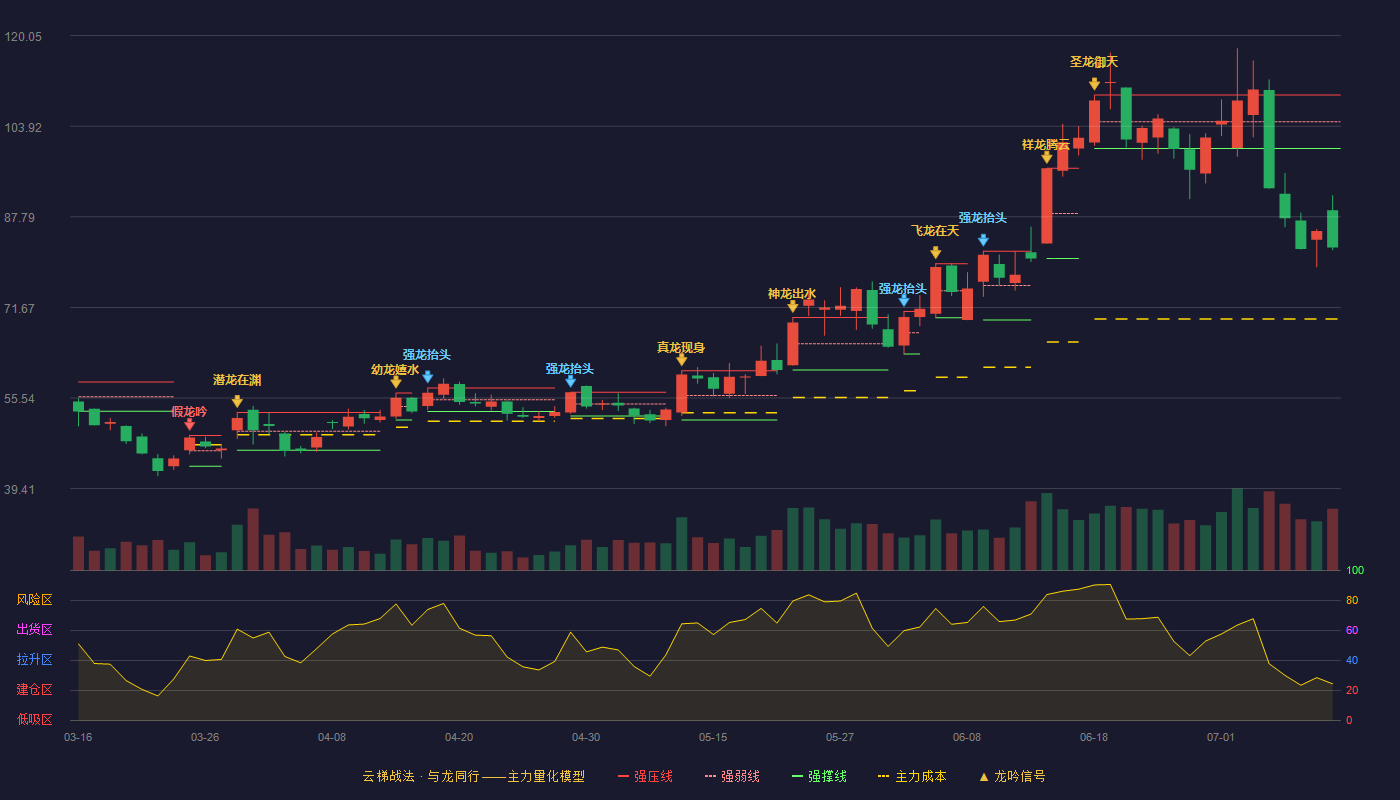1400x800 pixels.
Task: Toggle the 龙吟信号 legend entry
Action: click(1012, 776)
